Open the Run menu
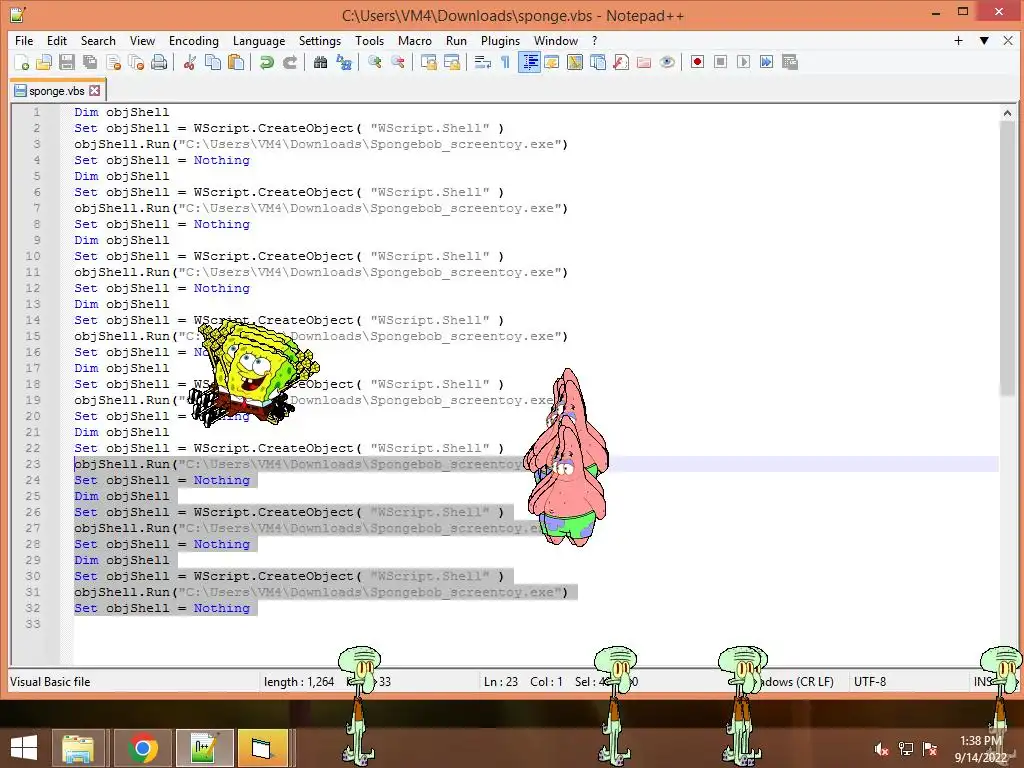Image resolution: width=1024 pixels, height=768 pixels. tap(456, 40)
